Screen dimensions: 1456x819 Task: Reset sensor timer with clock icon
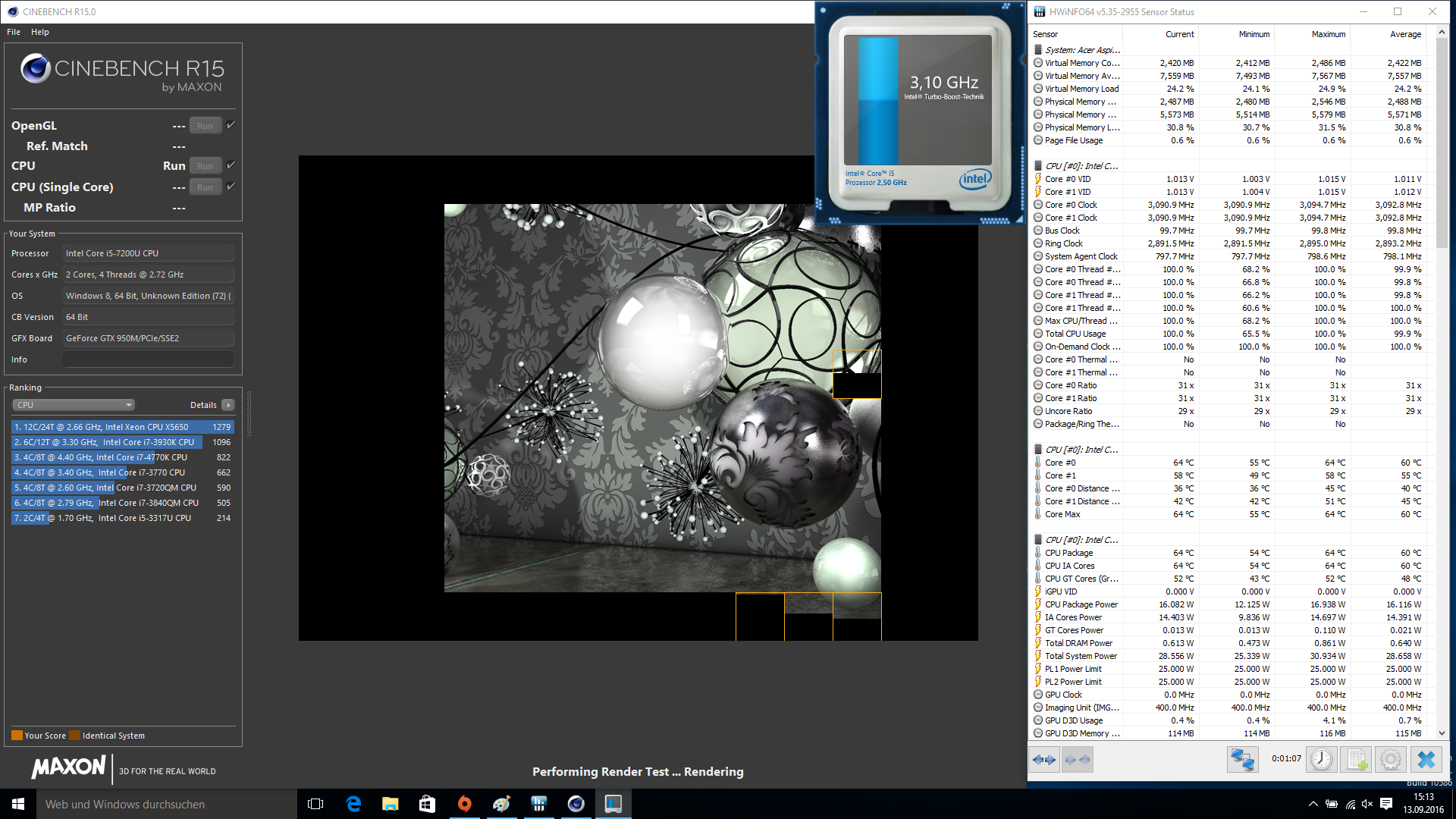pyautogui.click(x=1321, y=759)
